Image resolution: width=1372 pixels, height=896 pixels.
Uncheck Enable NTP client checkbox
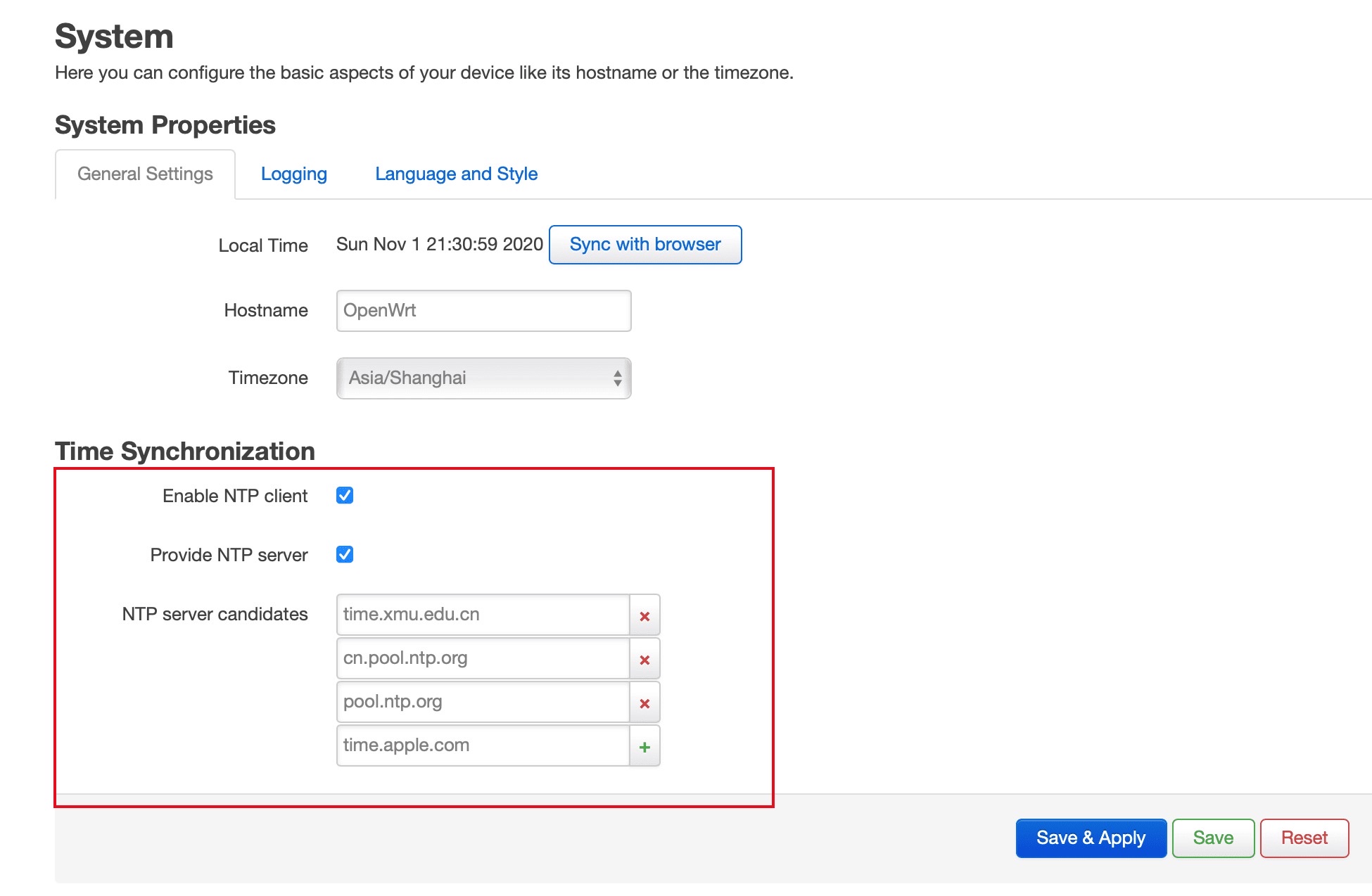coord(345,495)
